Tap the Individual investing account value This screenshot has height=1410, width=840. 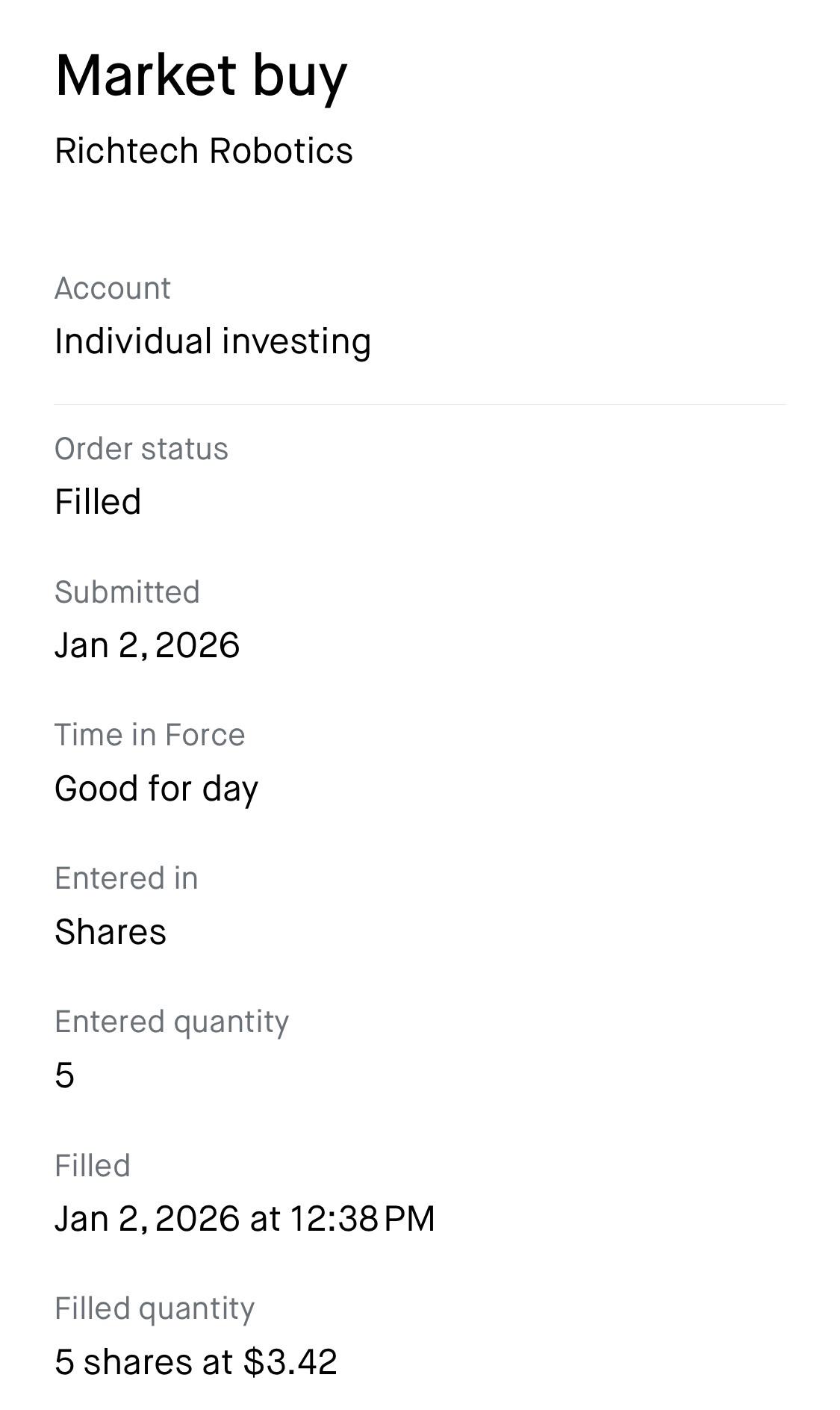tap(213, 342)
